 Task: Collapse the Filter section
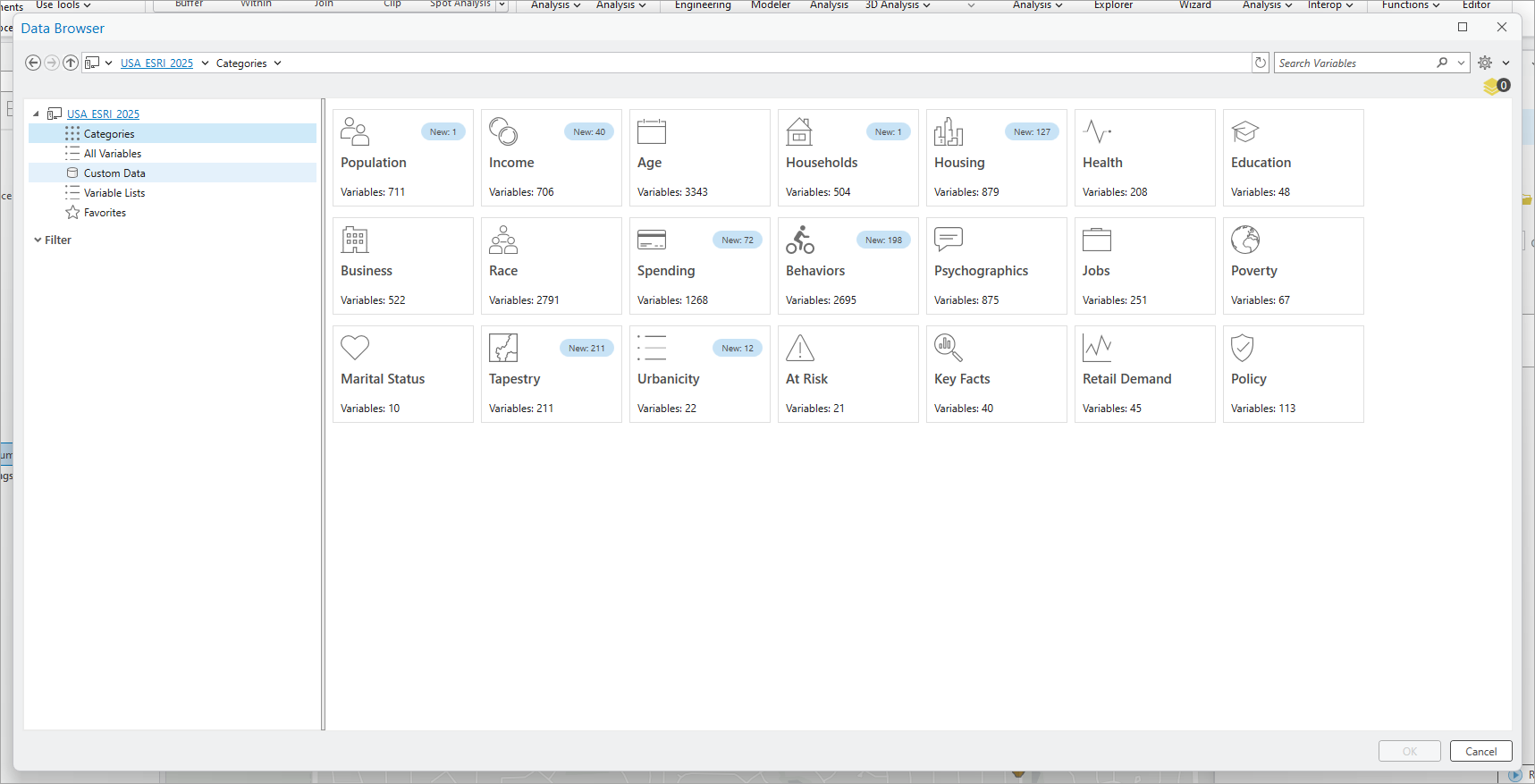(x=38, y=240)
